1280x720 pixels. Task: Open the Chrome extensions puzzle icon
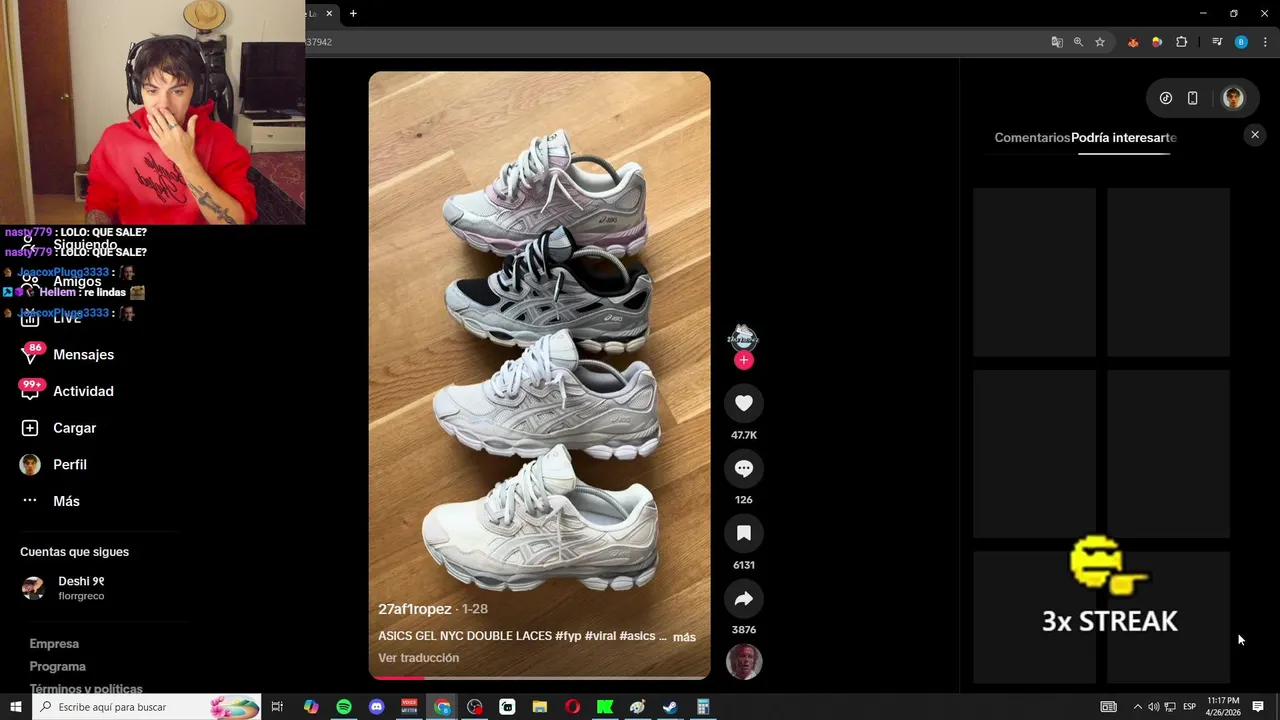[1181, 42]
